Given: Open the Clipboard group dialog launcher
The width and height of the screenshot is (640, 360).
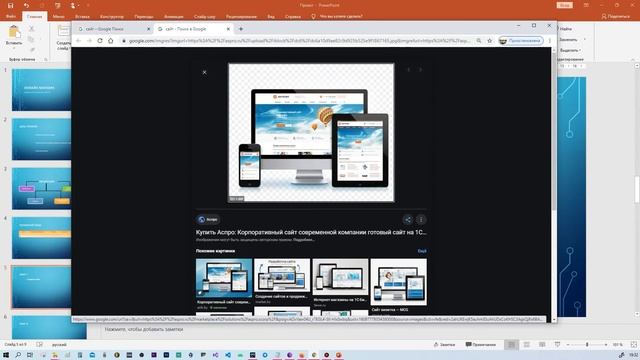Looking at the screenshot, I should 46,60.
